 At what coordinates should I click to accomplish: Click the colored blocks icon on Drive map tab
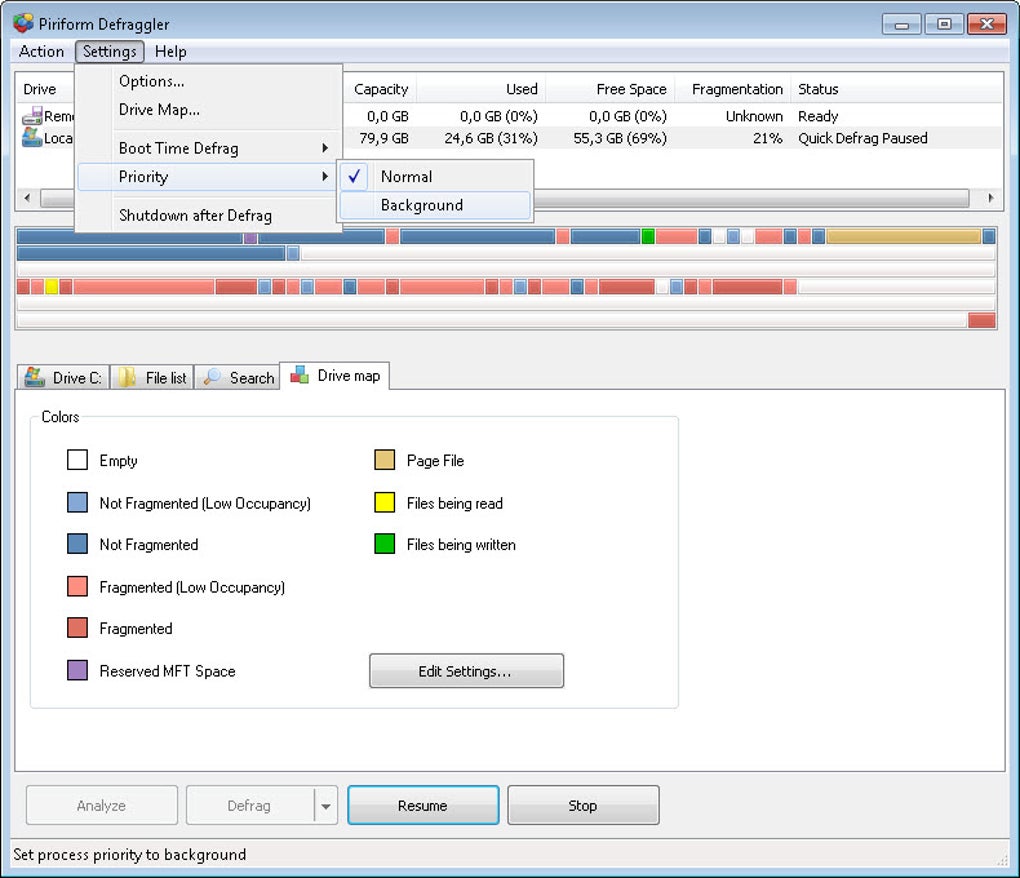tap(300, 375)
